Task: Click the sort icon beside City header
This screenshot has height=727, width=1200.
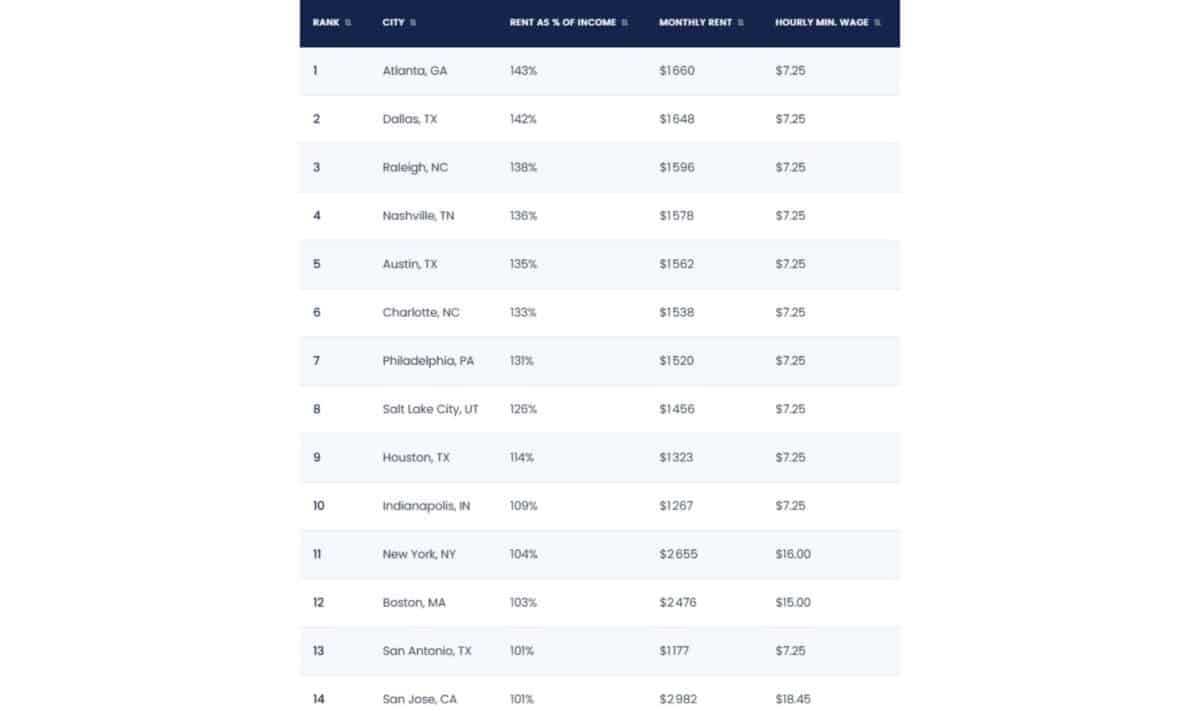Action: [413, 23]
